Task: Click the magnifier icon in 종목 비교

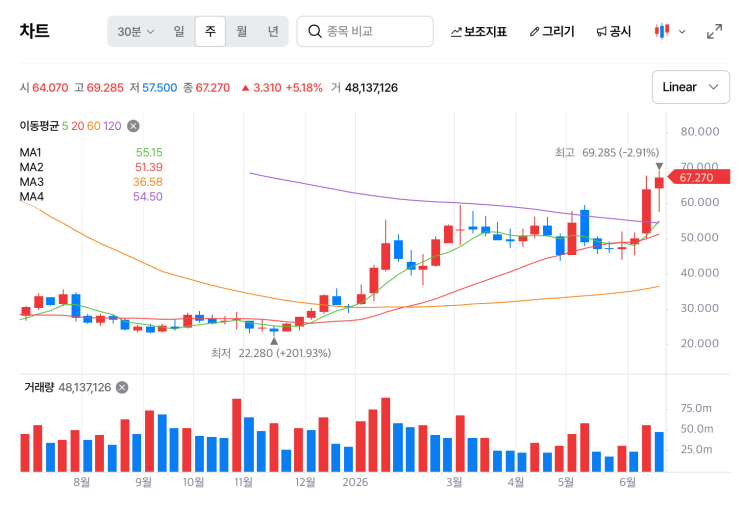Action: pyautogui.click(x=315, y=32)
